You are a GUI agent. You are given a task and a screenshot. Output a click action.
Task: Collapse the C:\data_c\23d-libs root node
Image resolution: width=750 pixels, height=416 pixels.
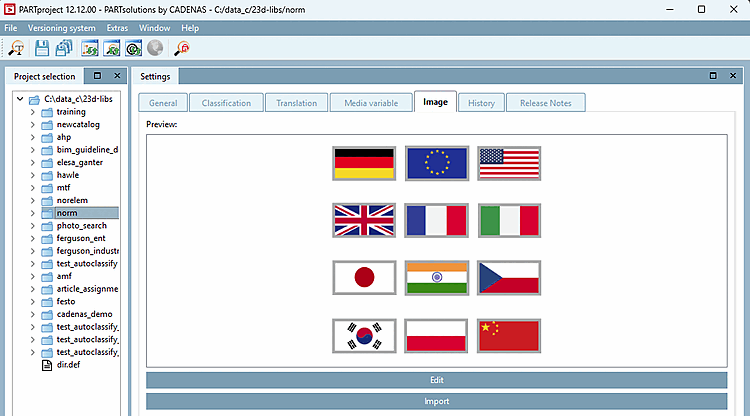(x=20, y=99)
